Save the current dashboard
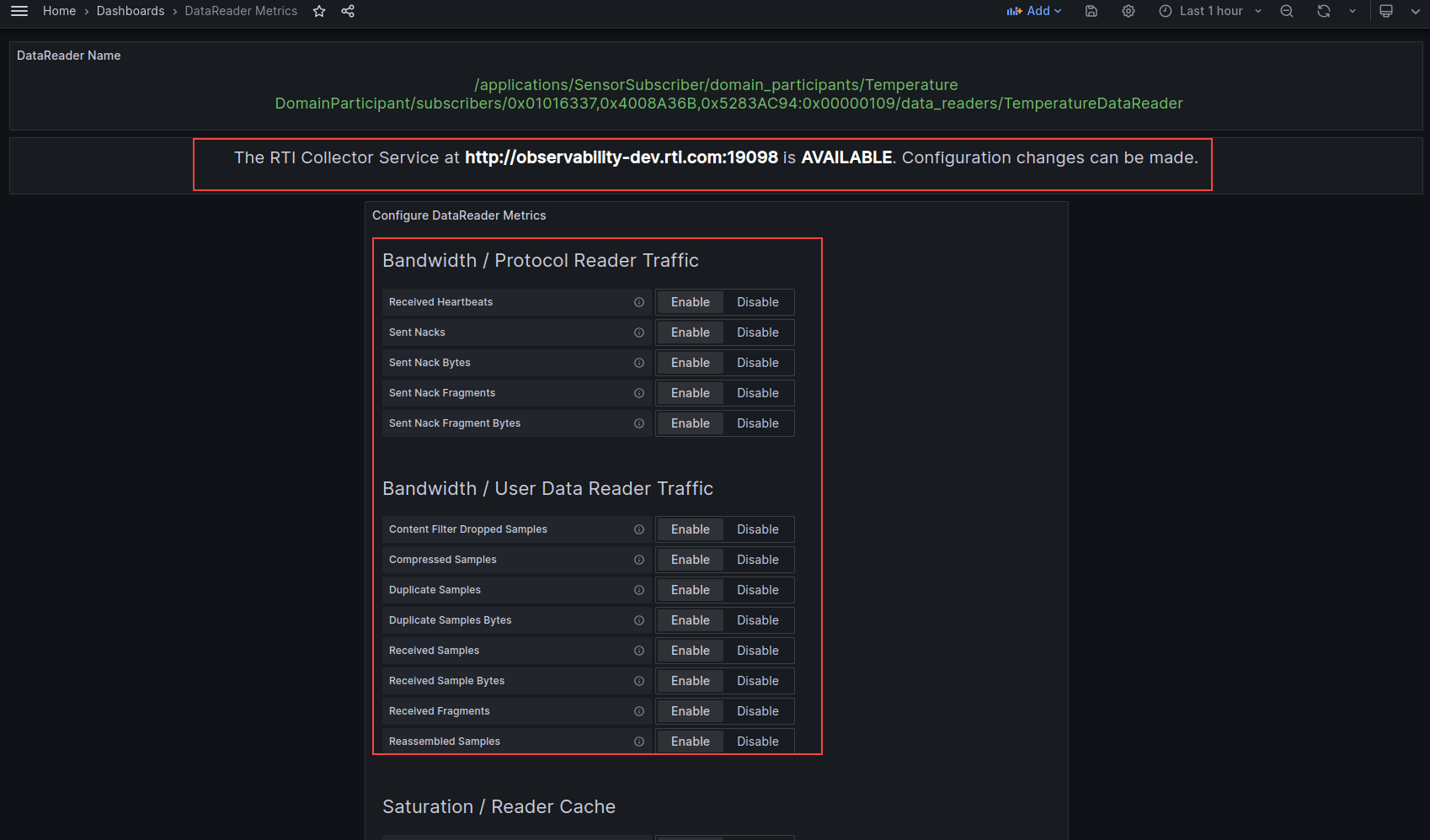 click(1091, 11)
